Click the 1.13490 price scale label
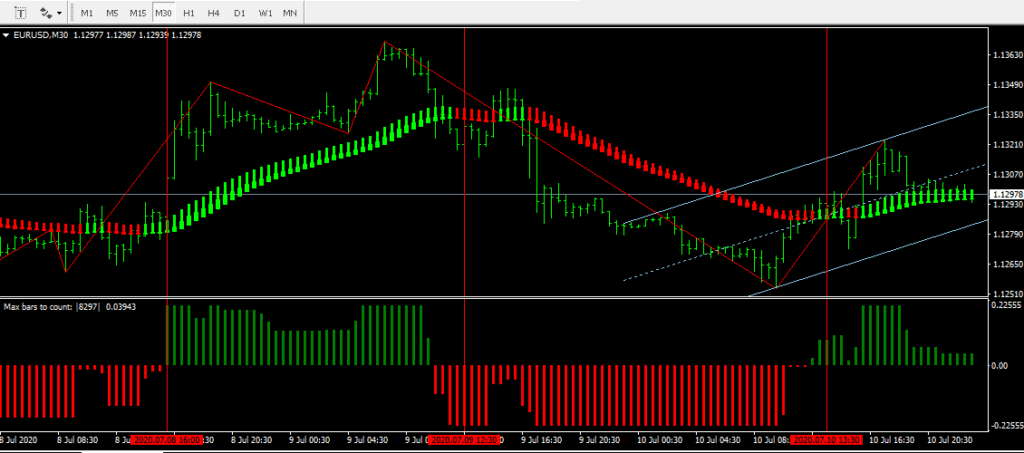Image resolution: width=1024 pixels, height=453 pixels. point(1006,85)
